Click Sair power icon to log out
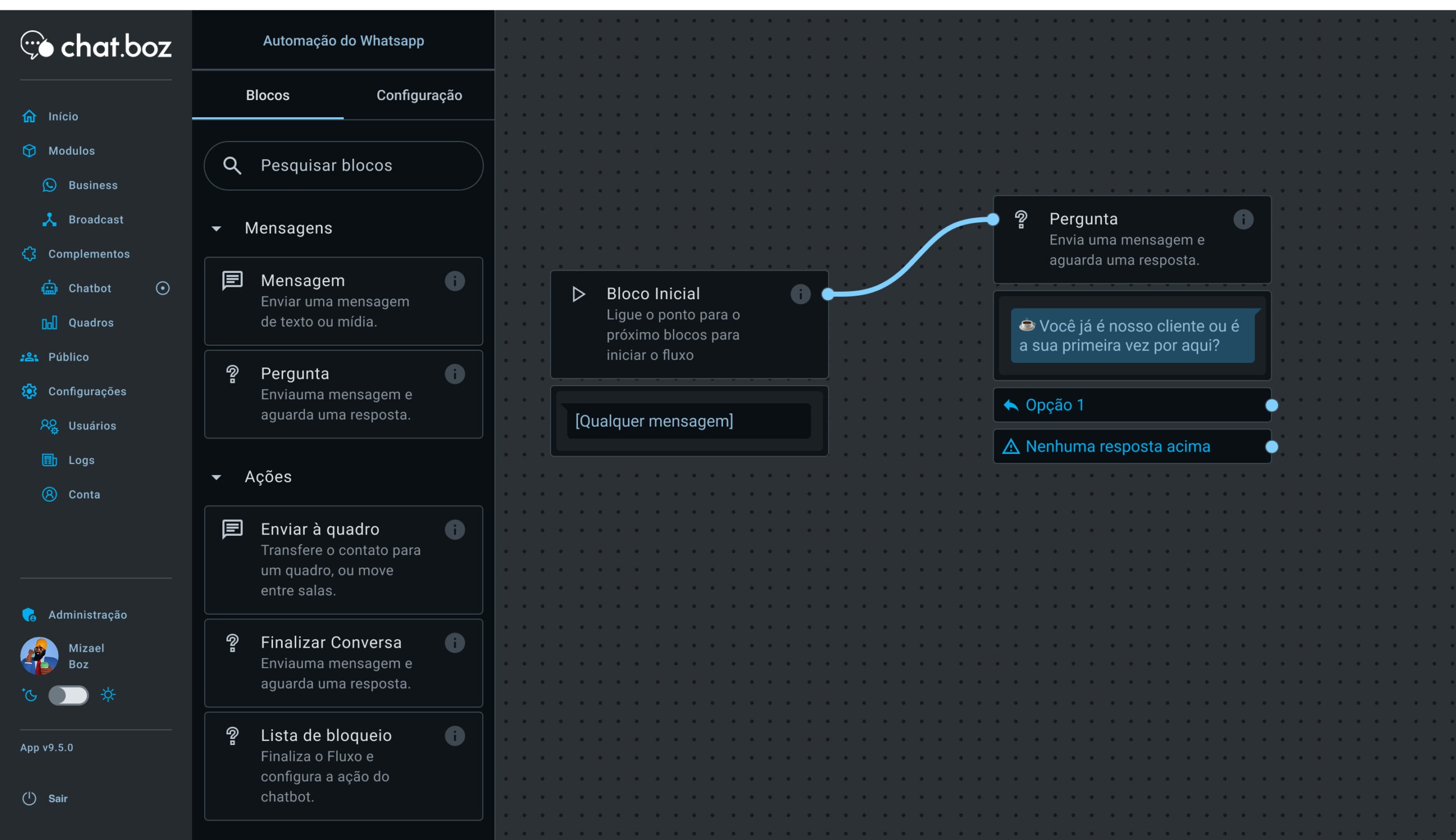The image size is (1456, 840). 30,798
